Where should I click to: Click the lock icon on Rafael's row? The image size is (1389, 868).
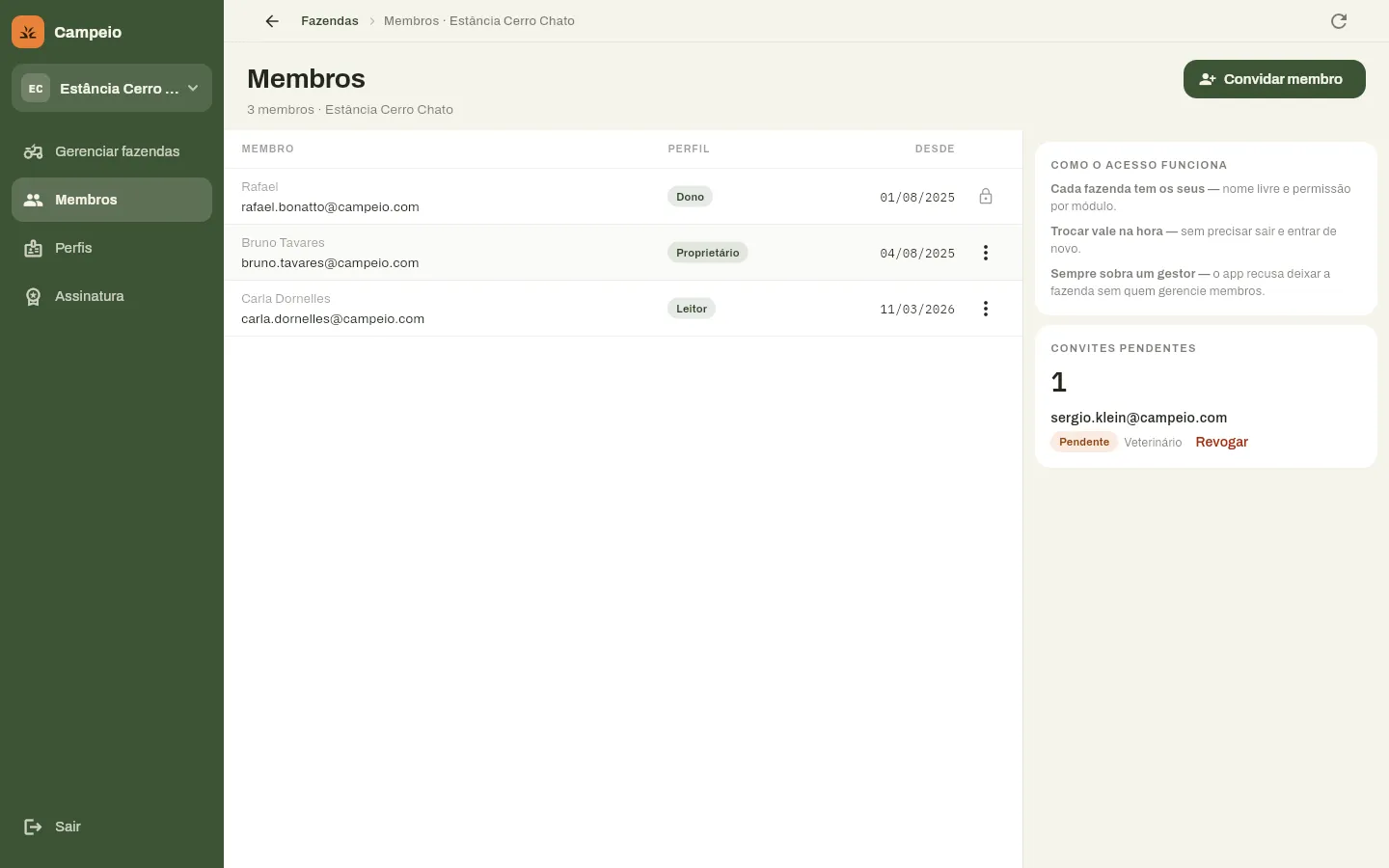(986, 197)
